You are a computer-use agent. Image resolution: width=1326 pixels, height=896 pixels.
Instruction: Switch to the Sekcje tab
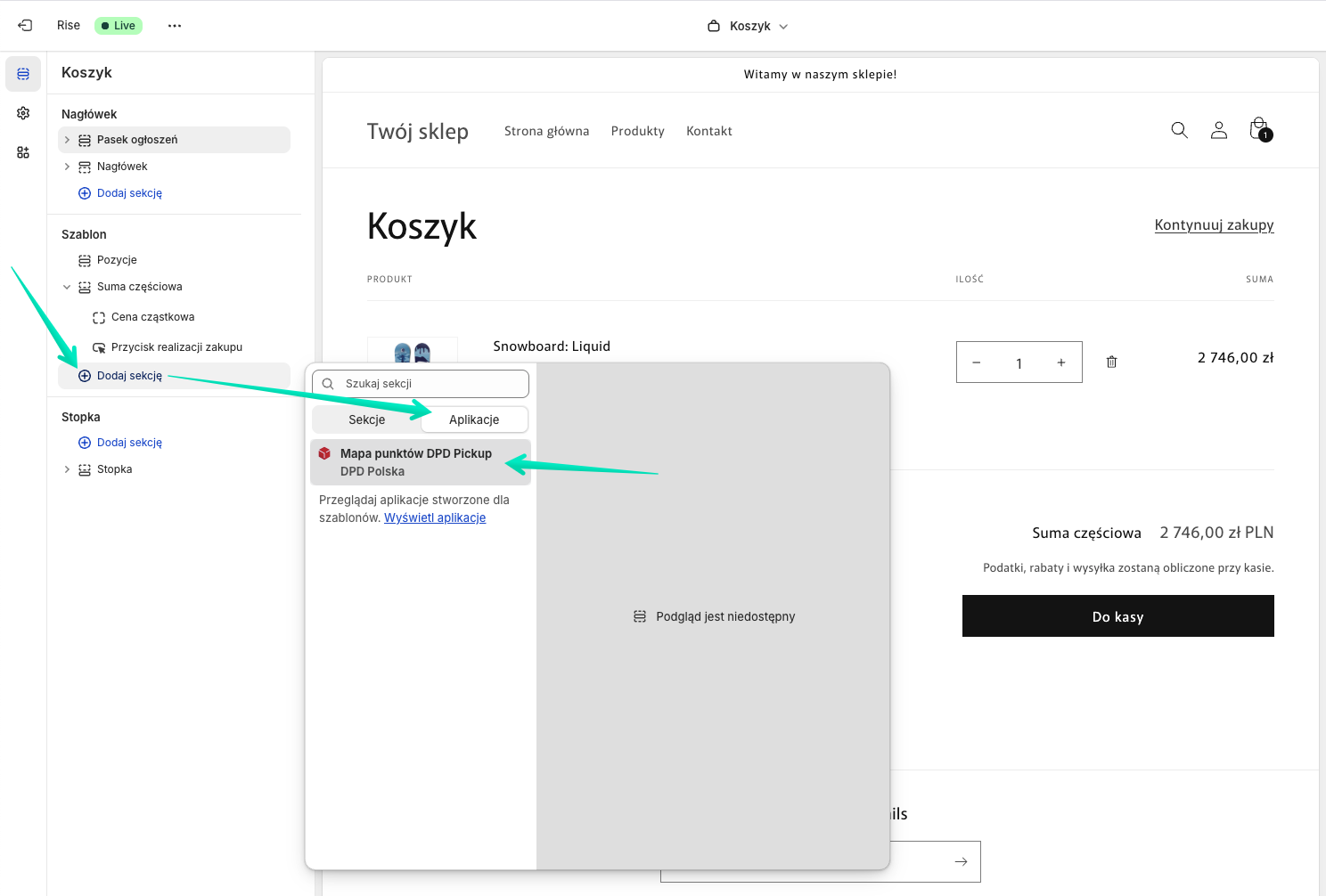point(367,419)
